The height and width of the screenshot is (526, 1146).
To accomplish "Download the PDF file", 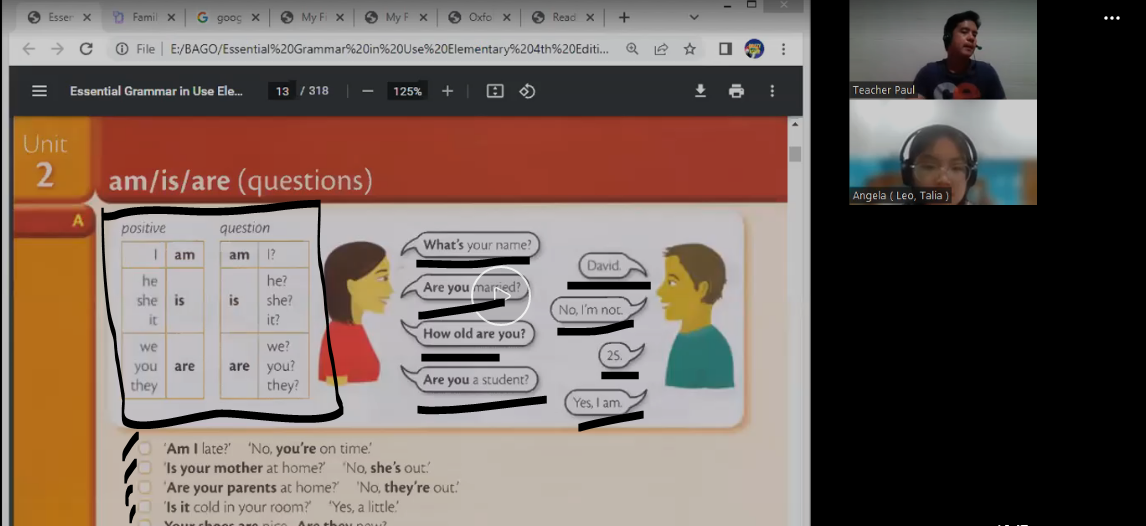I will [x=700, y=91].
